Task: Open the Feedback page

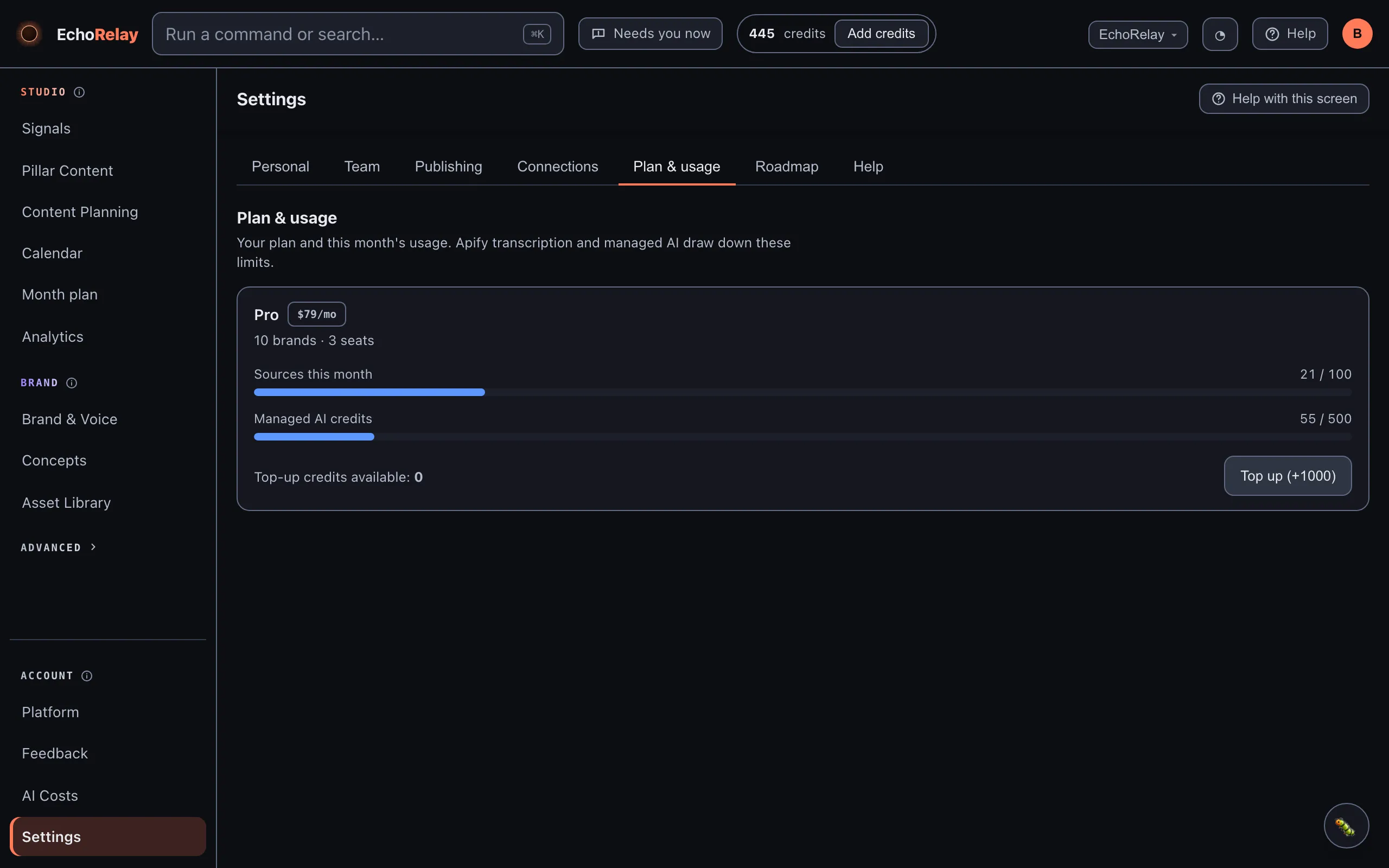Action: (x=108, y=754)
